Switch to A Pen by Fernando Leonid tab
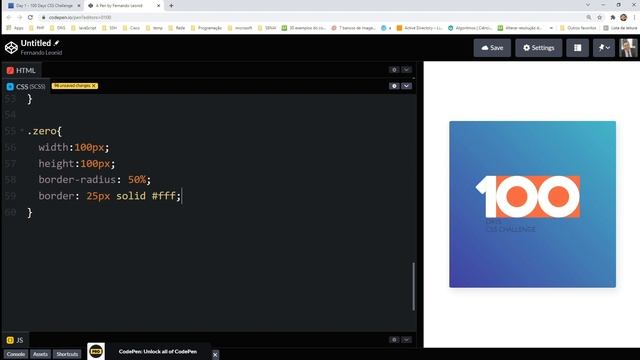The image size is (640, 360). (x=124, y=6)
